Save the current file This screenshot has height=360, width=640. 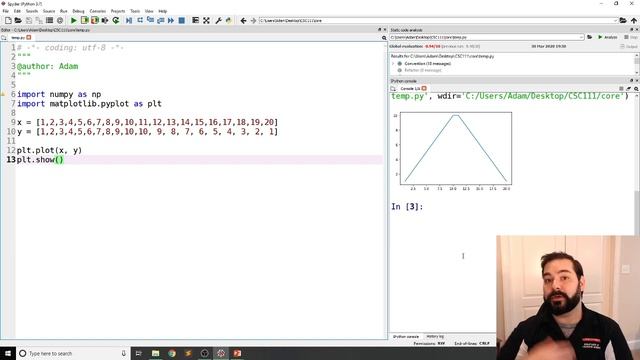pyautogui.click(x=29, y=20)
